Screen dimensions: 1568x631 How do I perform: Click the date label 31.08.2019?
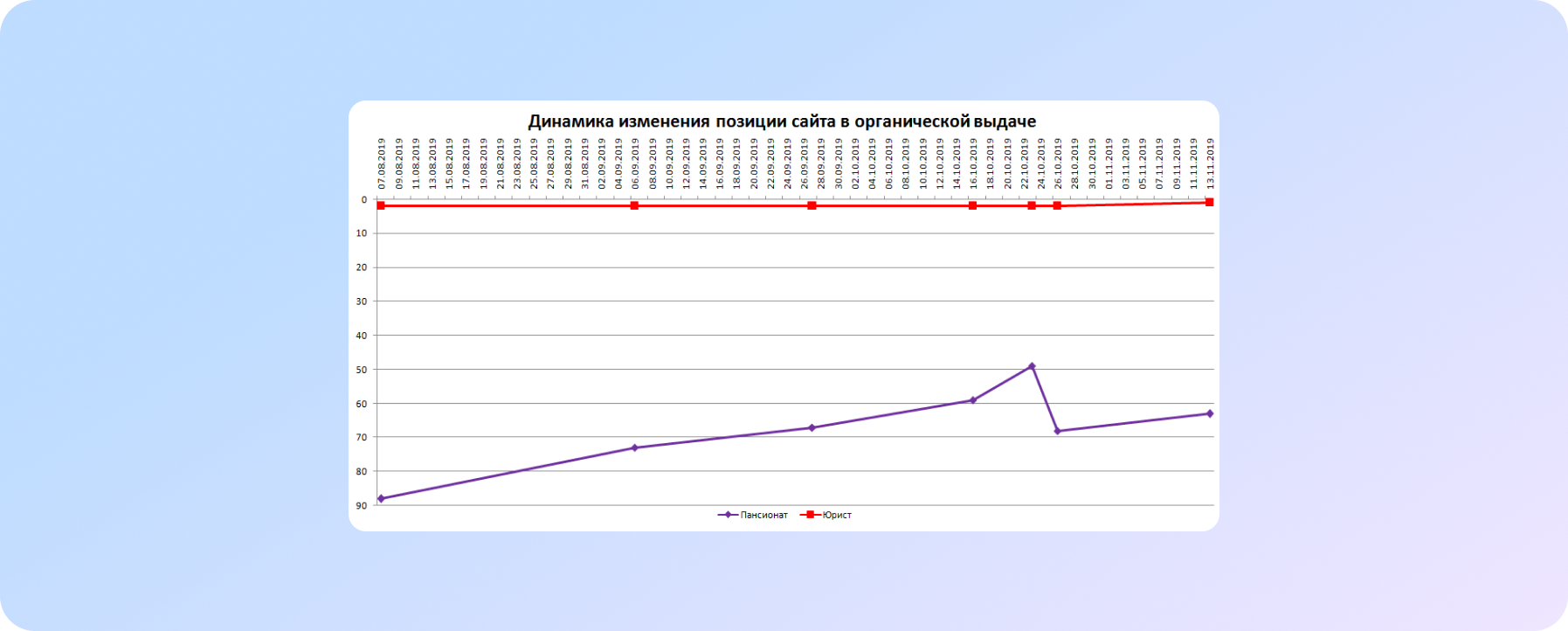click(584, 163)
